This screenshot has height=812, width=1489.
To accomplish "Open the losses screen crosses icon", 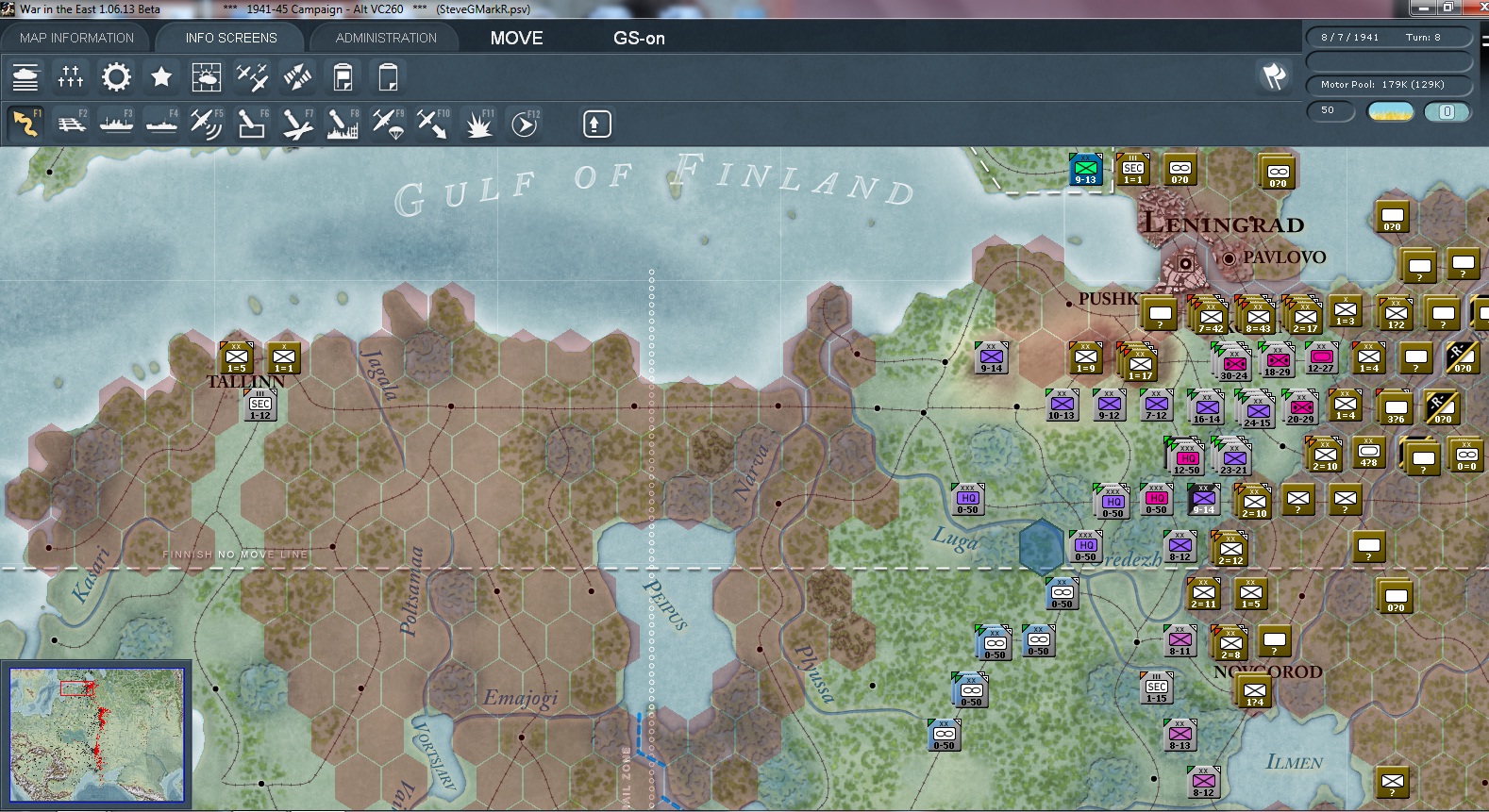I will coord(71,76).
